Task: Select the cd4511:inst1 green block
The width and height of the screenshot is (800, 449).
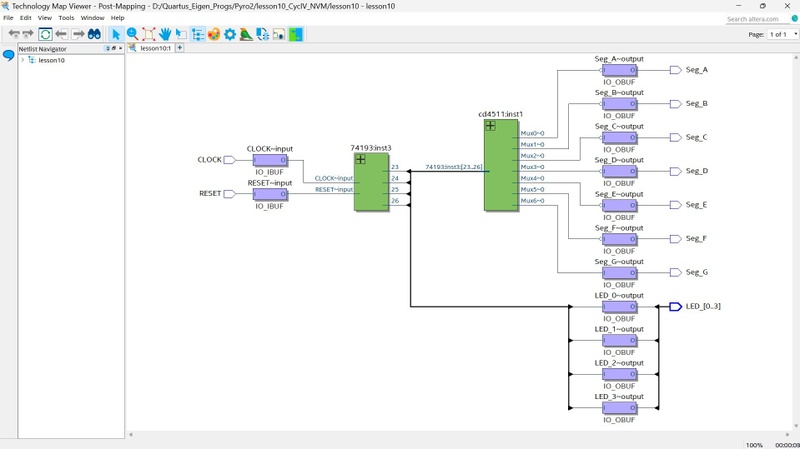Action: pyautogui.click(x=501, y=165)
